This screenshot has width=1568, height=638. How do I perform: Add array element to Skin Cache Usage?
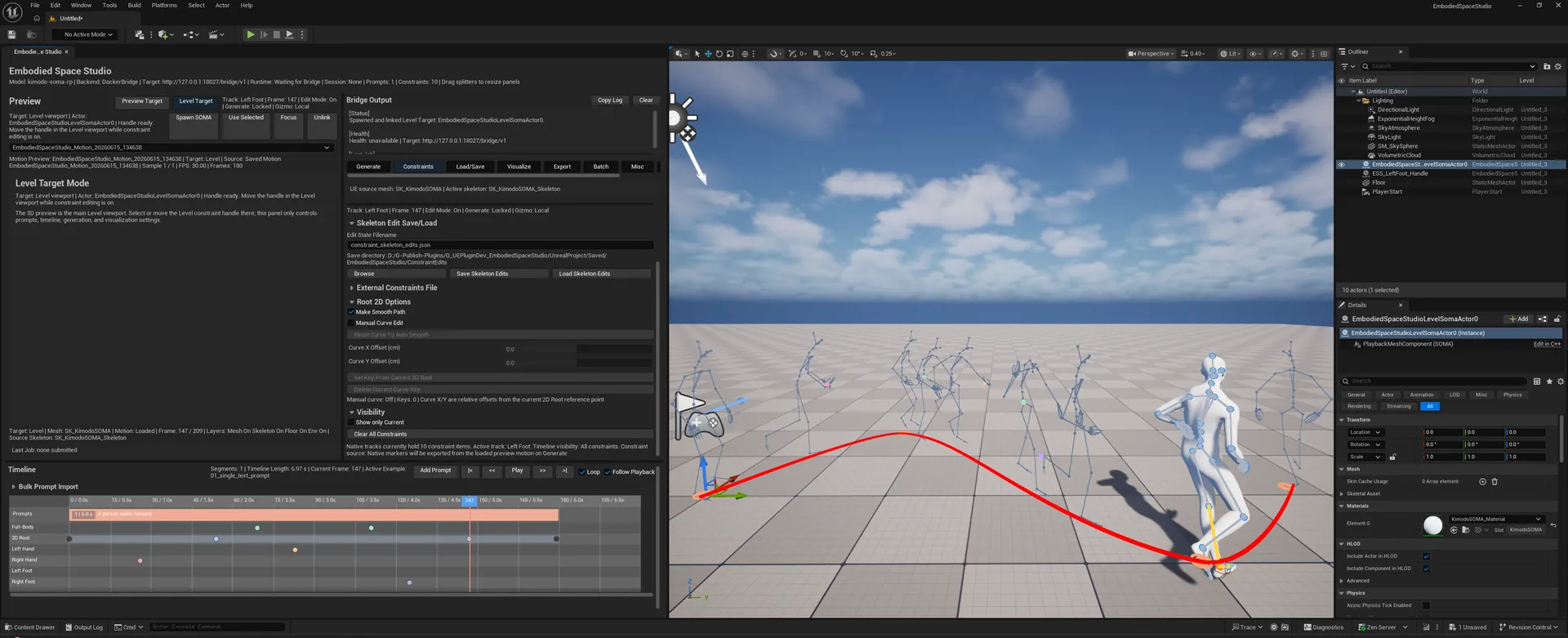[x=1482, y=482]
